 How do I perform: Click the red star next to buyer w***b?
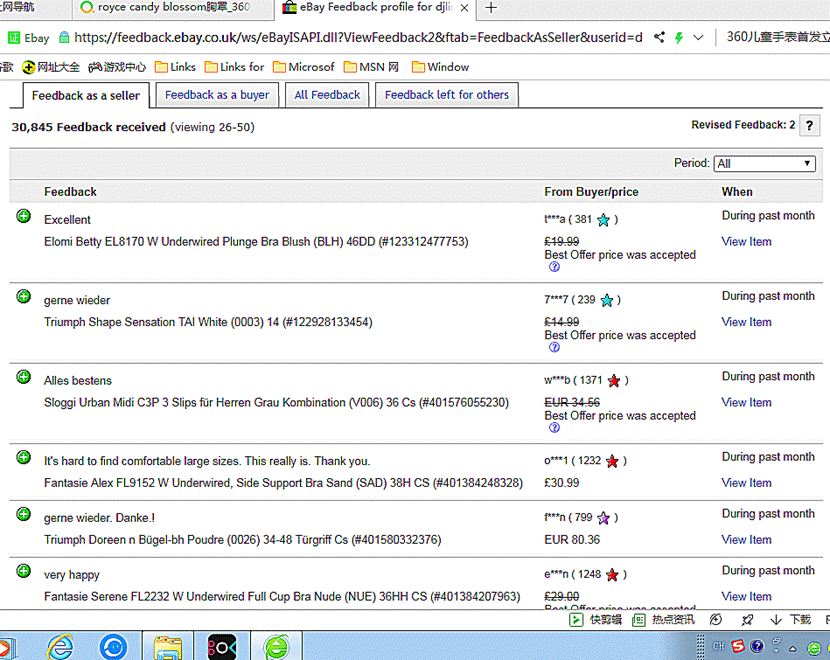(614, 381)
